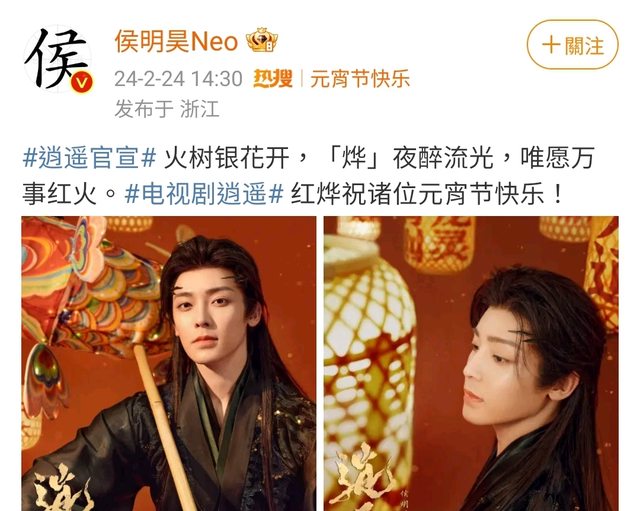Screen dimensions: 640x511
Task: Open the 侯 profile avatar
Action: click(x=58, y=59)
